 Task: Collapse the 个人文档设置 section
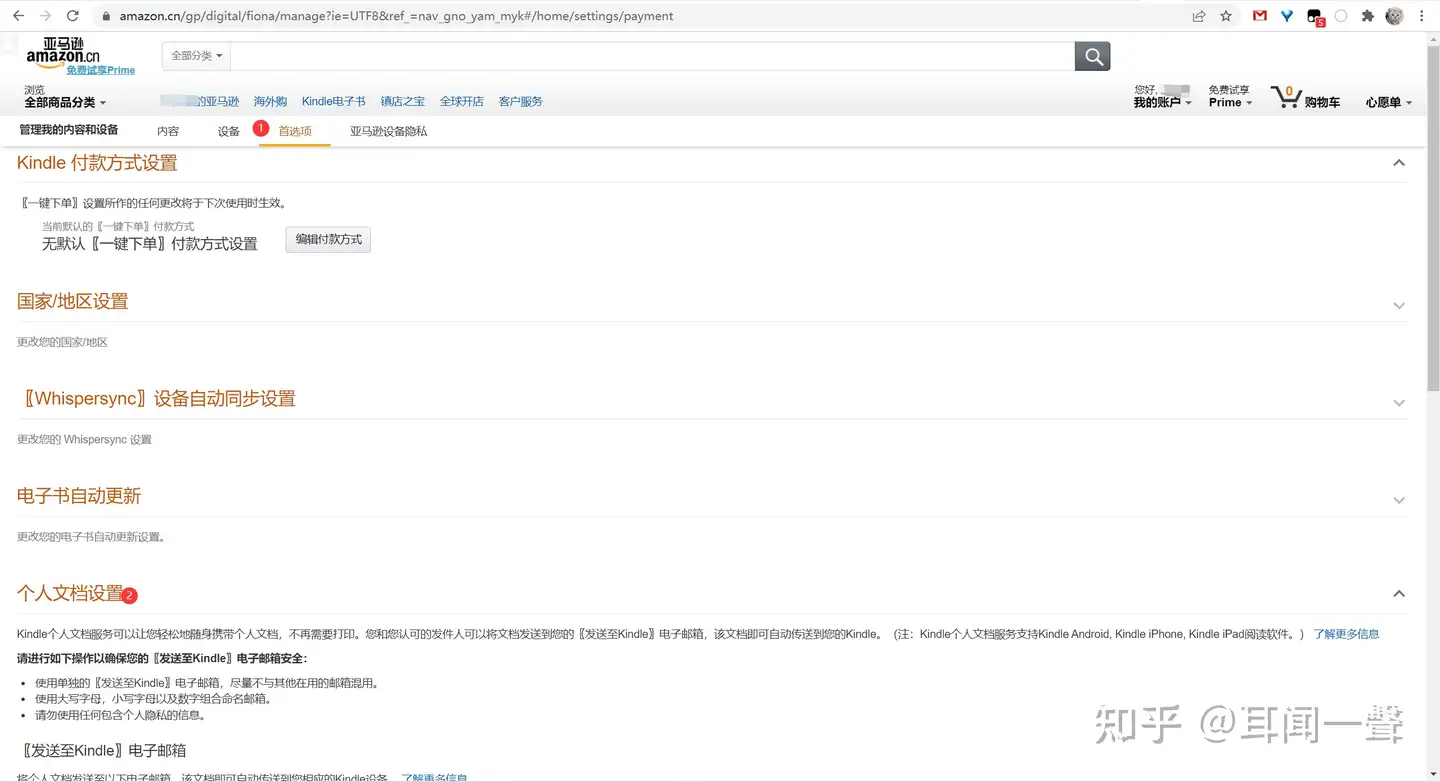(x=1399, y=594)
